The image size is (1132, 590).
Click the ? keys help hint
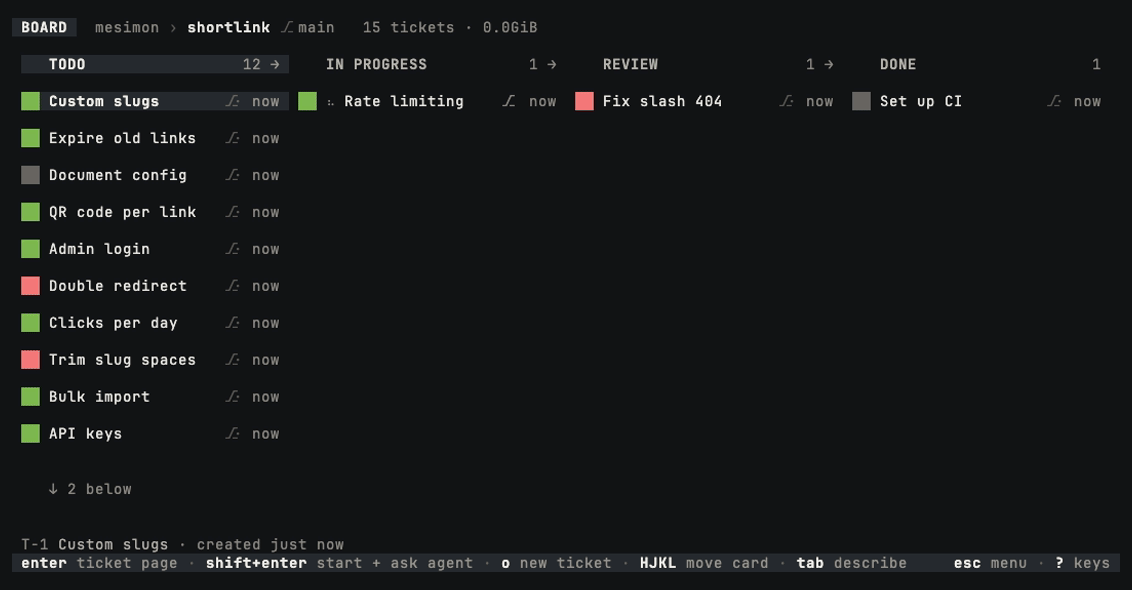1083,563
